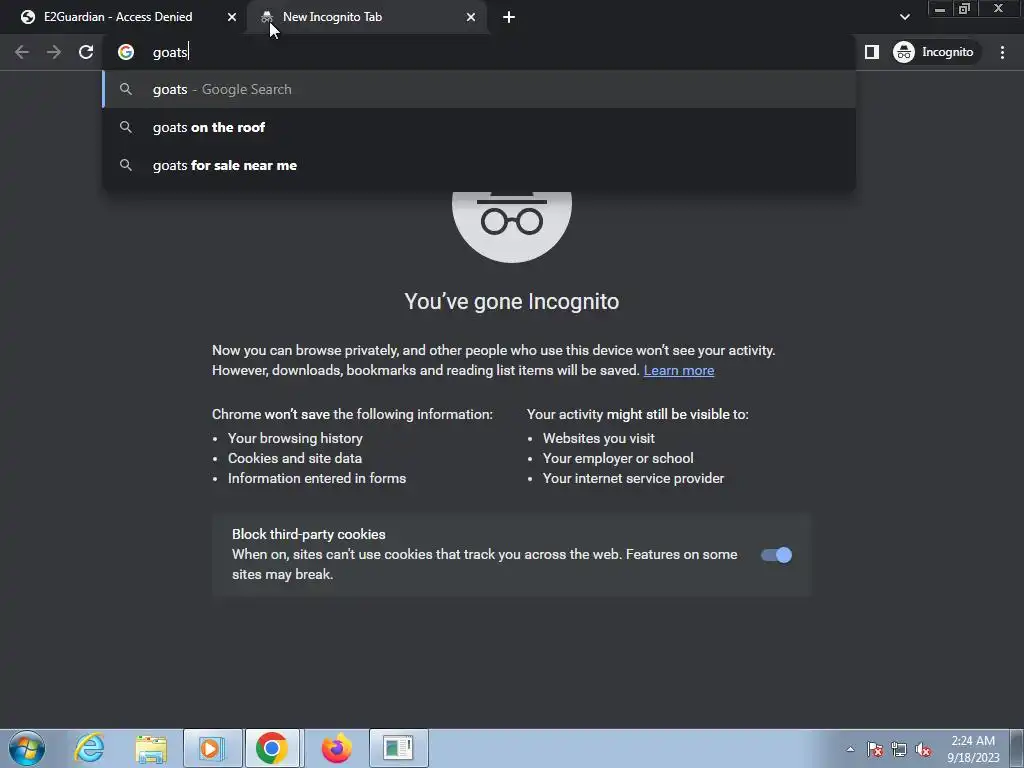The image size is (1024, 768).
Task: Click the 'Your browsing history' bullet
Action: point(295,438)
